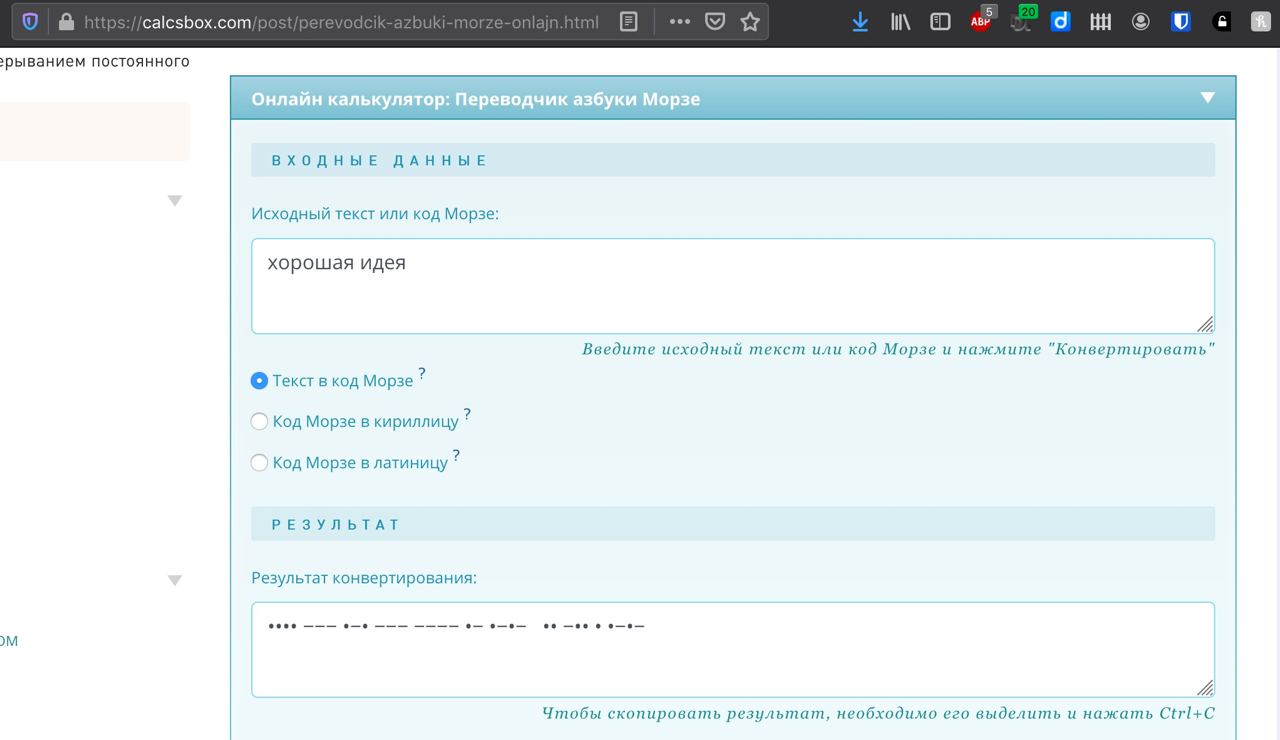Grab the resize handle of source textarea
The width and height of the screenshot is (1280, 740).
(1206, 324)
